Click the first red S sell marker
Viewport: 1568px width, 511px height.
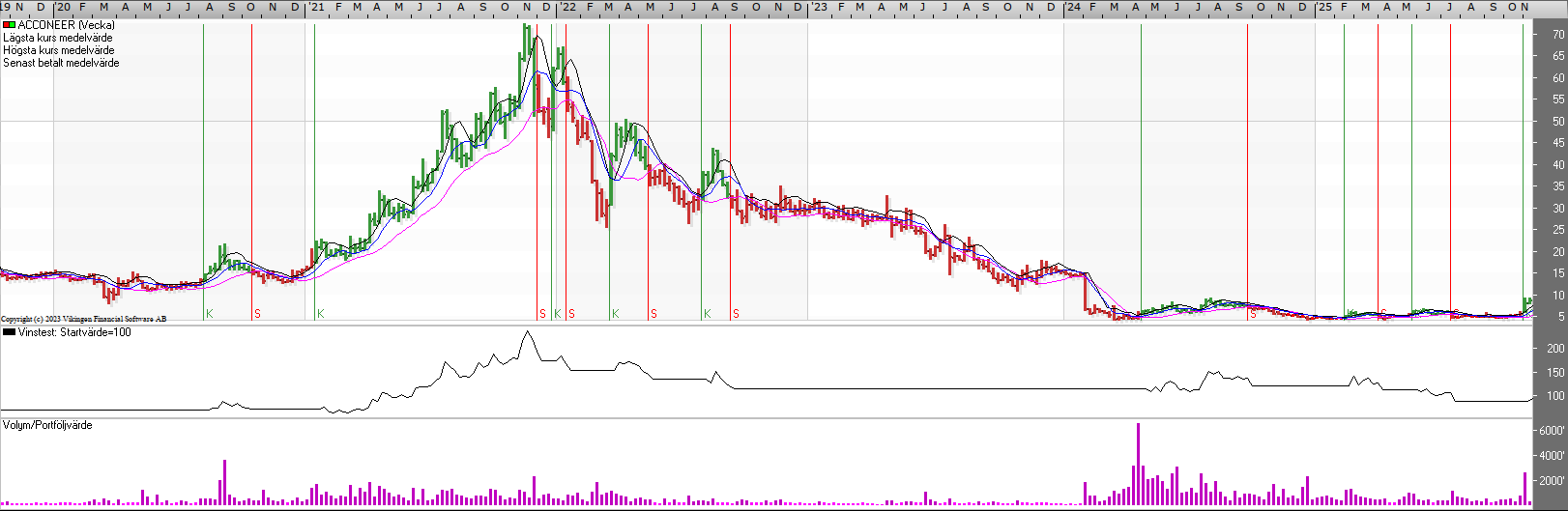pos(257,314)
